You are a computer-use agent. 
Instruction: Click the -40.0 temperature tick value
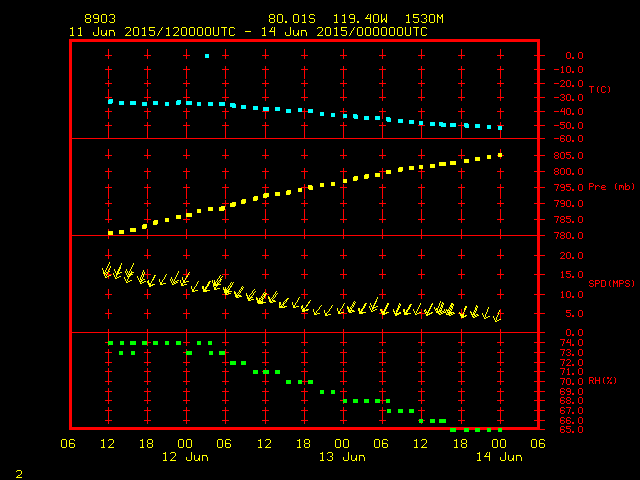tap(569, 111)
